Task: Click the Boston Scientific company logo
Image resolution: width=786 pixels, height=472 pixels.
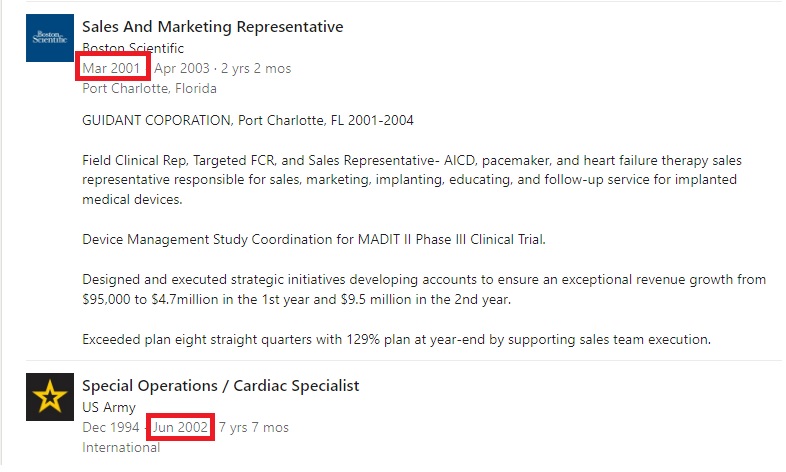Action: pos(50,38)
